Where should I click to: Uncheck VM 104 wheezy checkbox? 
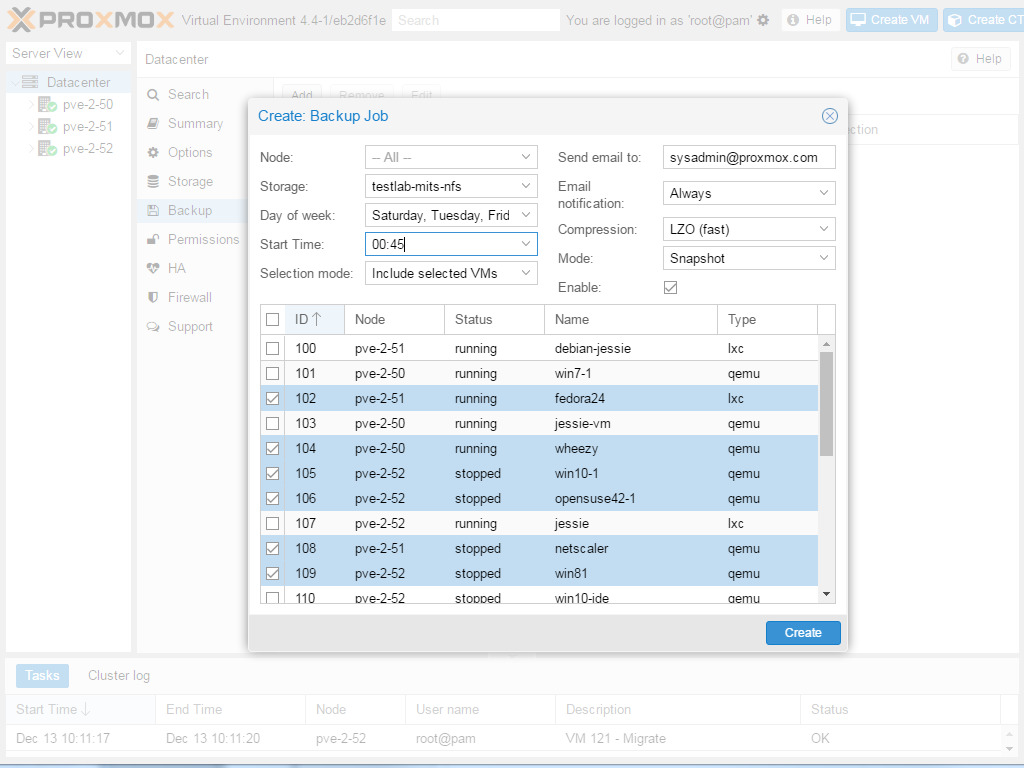[272, 449]
